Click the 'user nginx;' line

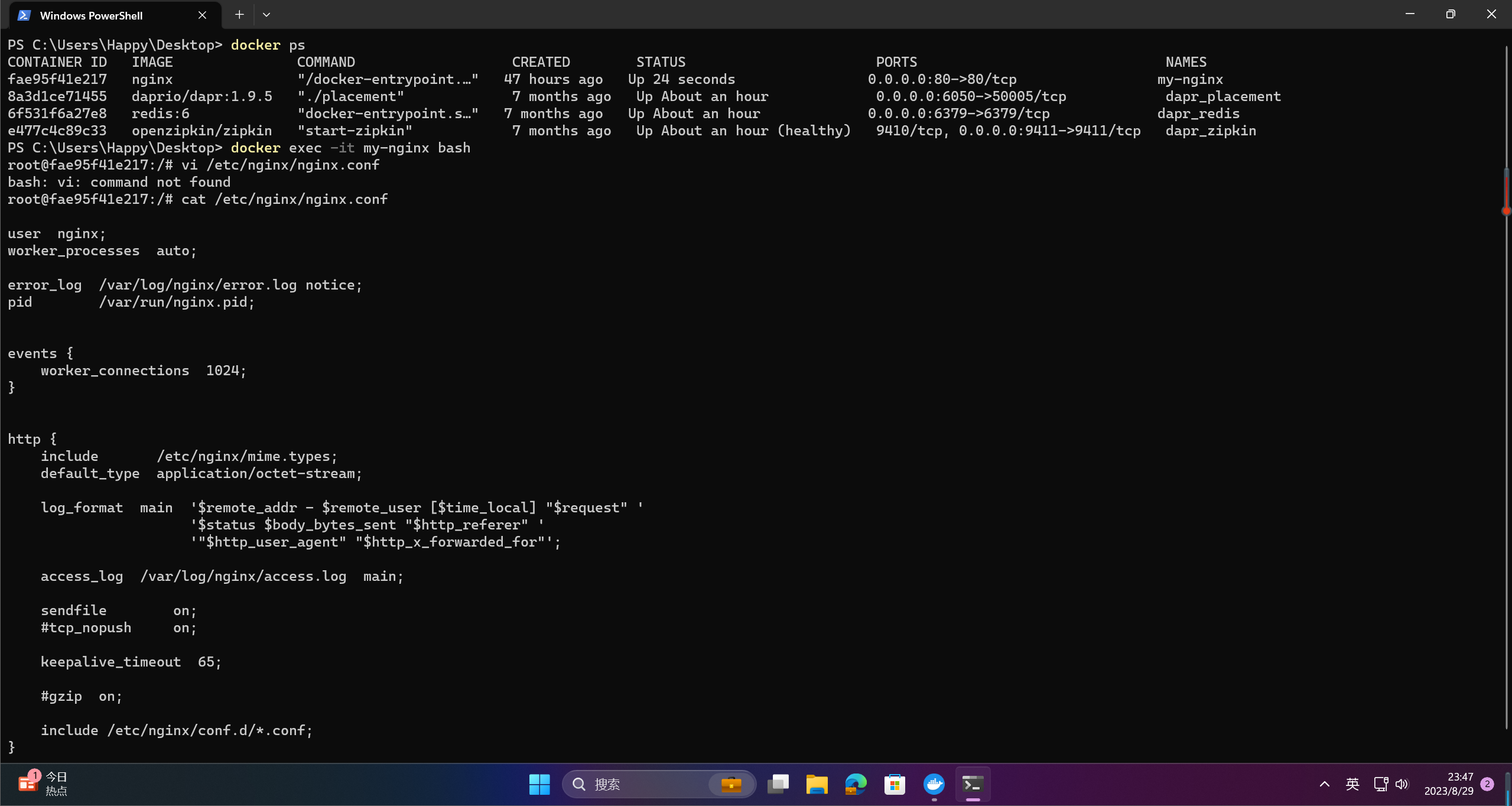(x=57, y=233)
